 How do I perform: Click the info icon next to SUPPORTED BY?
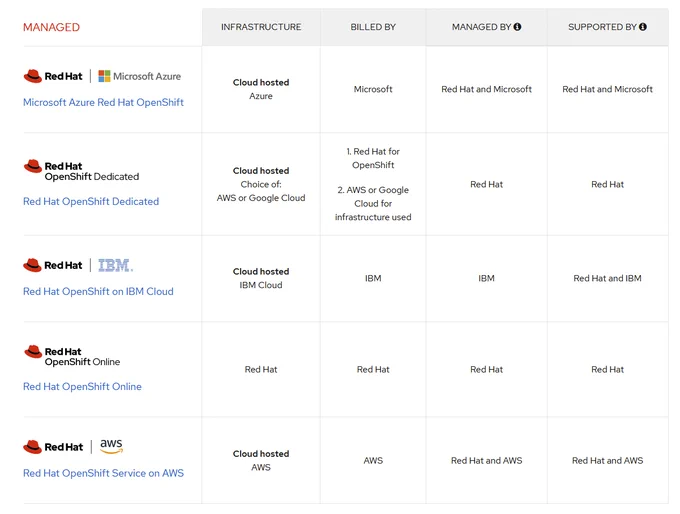coord(643,27)
